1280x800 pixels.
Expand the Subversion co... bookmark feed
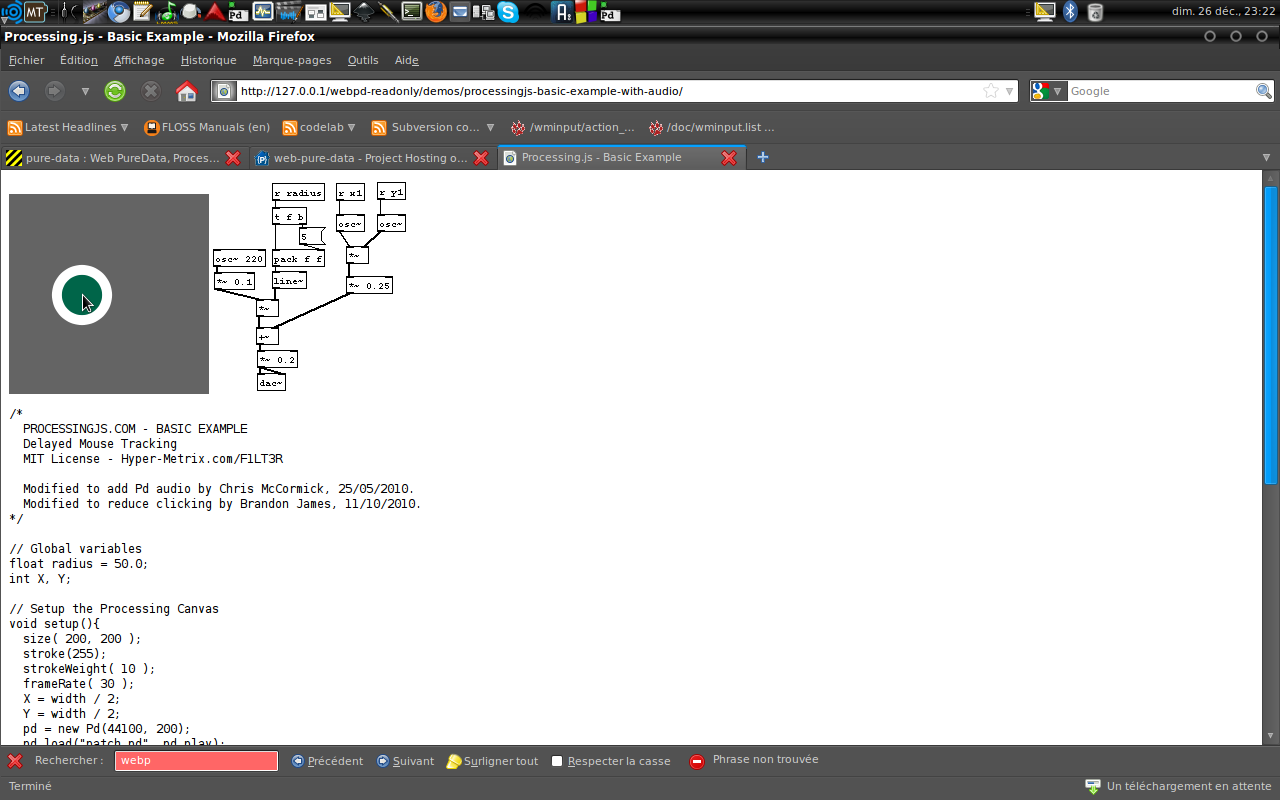point(433,127)
